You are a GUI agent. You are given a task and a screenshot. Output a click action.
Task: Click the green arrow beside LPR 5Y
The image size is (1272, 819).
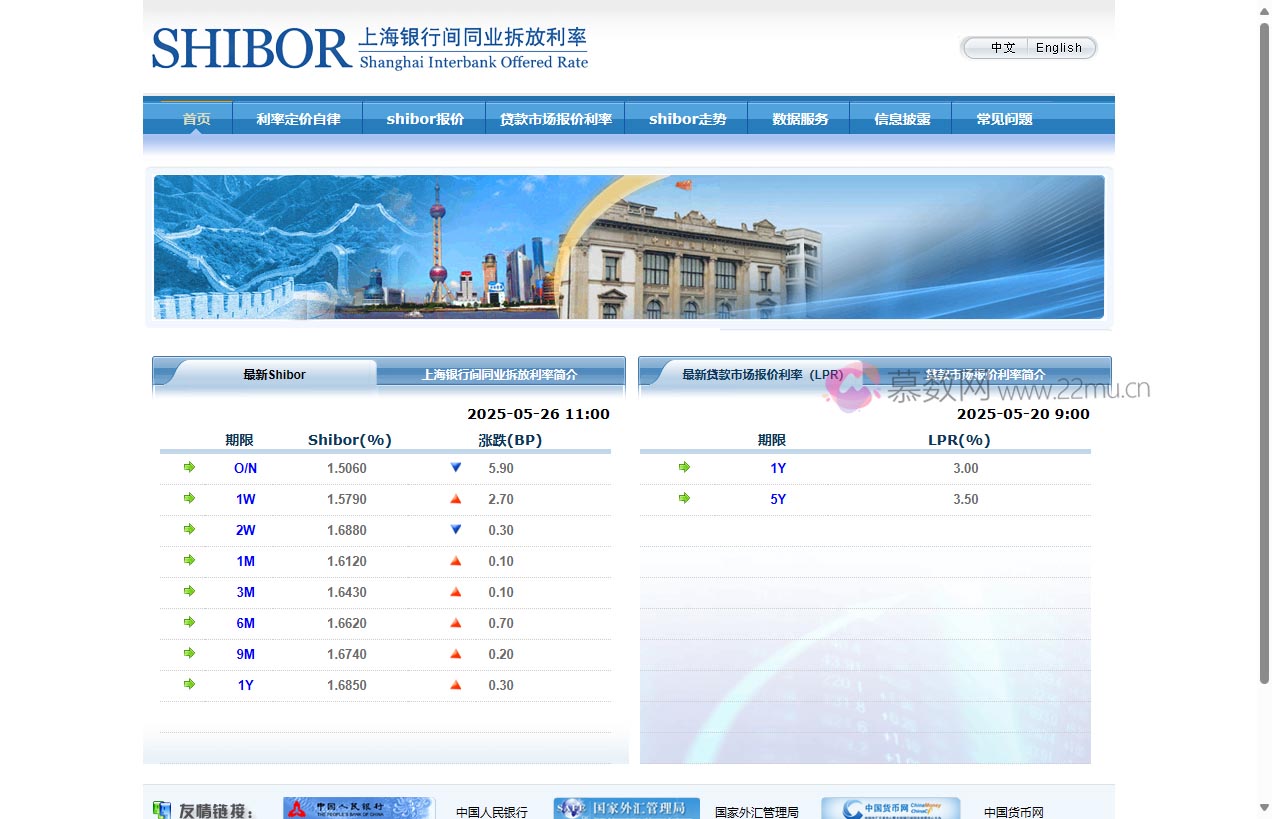click(684, 498)
